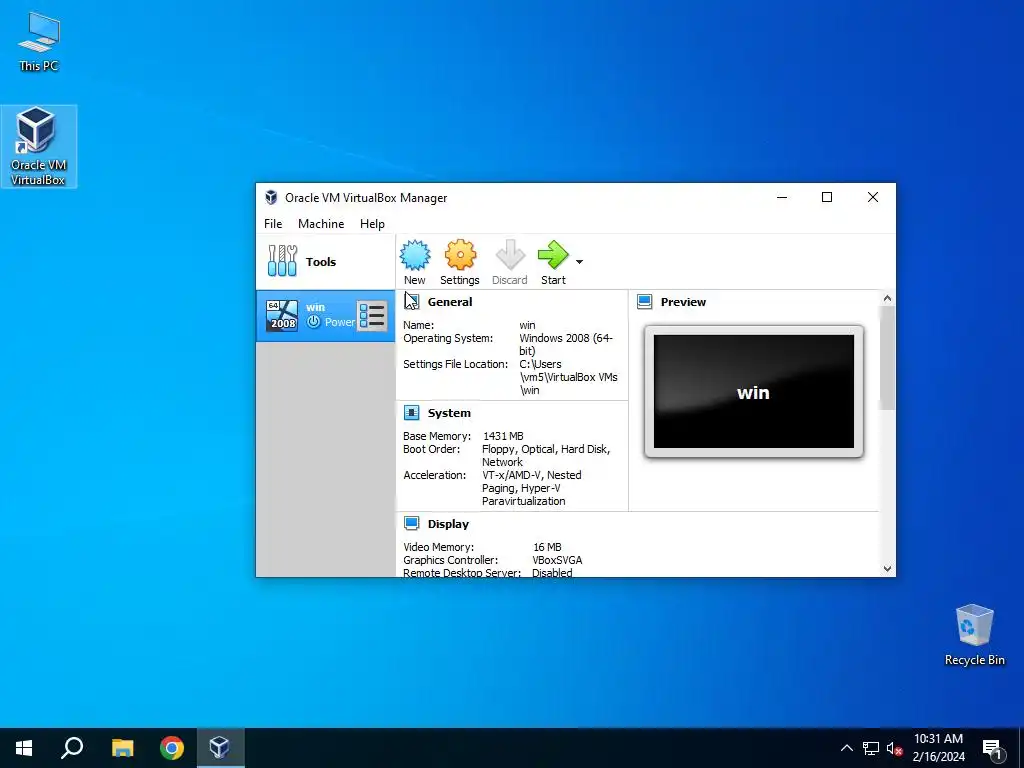
Task: Click the General section icon
Action: (411, 301)
